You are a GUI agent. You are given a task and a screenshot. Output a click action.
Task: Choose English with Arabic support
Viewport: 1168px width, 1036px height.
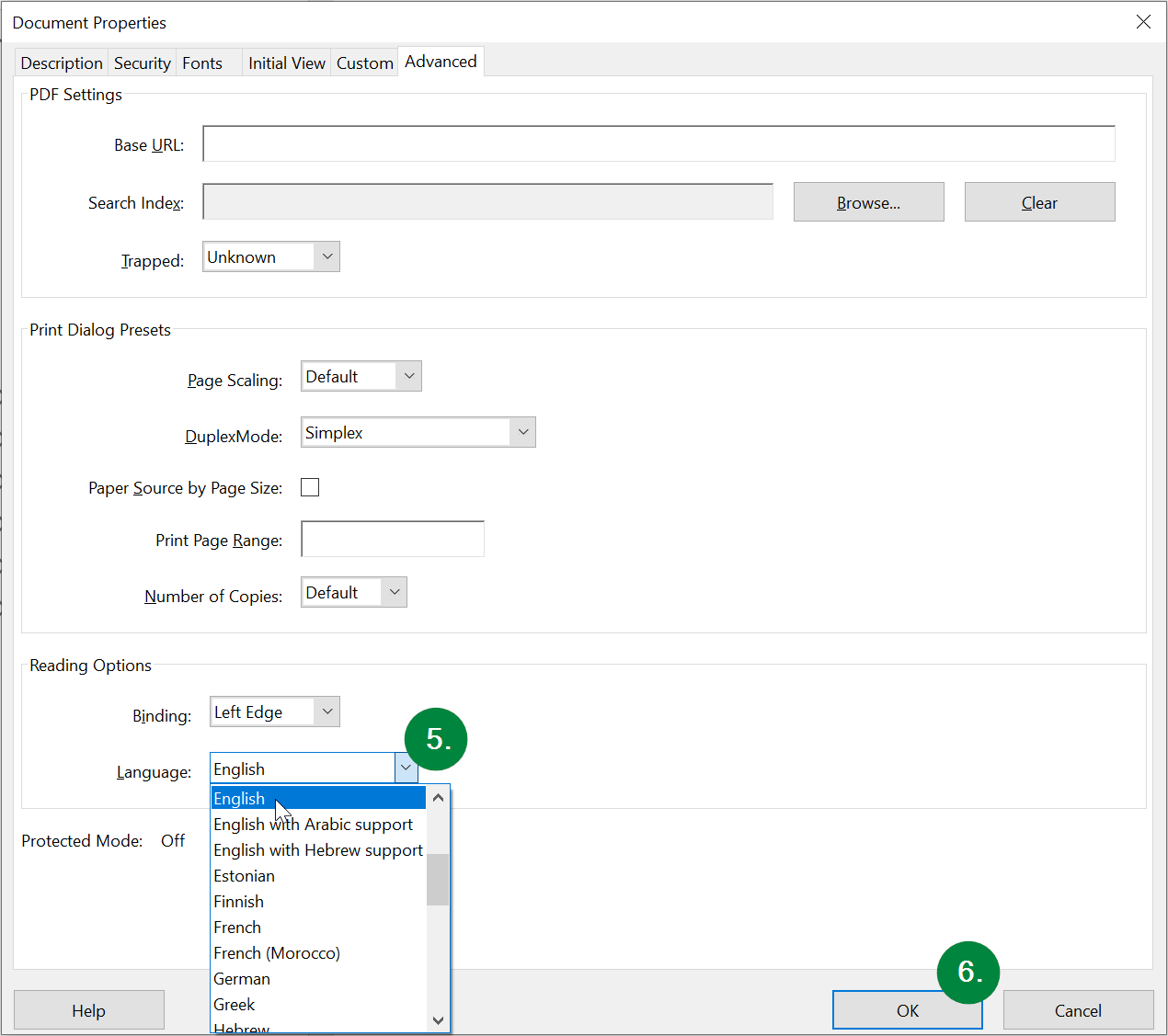pos(318,824)
